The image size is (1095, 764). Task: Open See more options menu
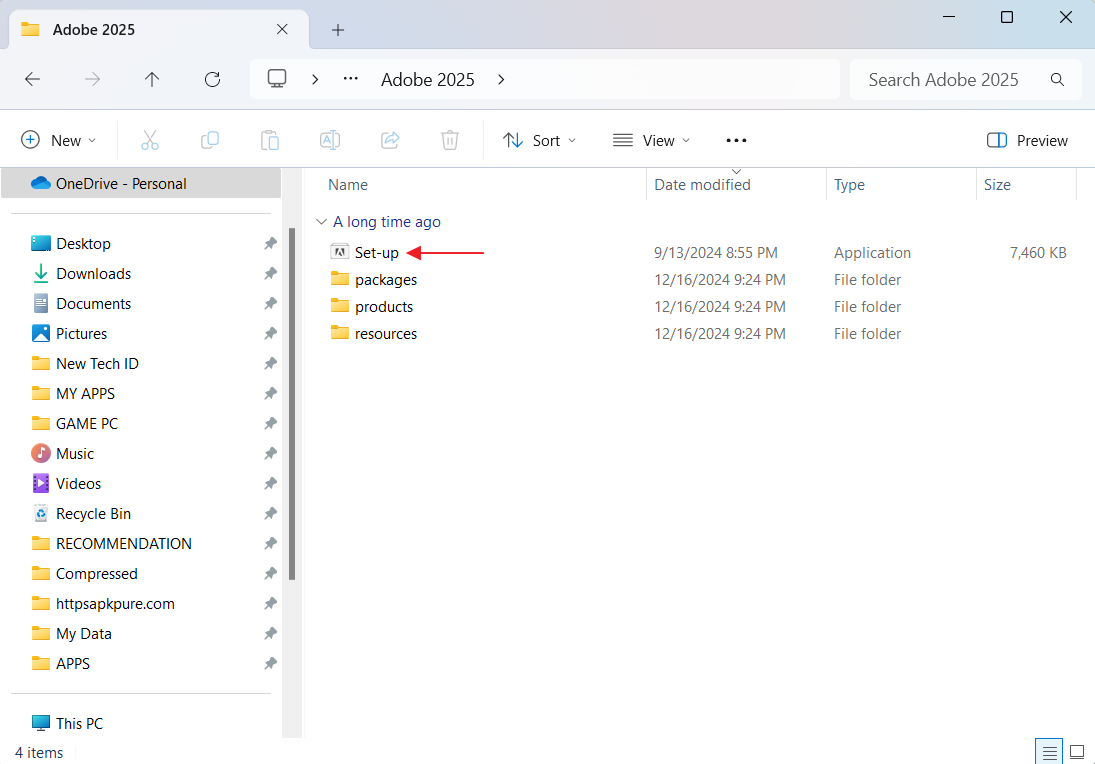(x=736, y=141)
